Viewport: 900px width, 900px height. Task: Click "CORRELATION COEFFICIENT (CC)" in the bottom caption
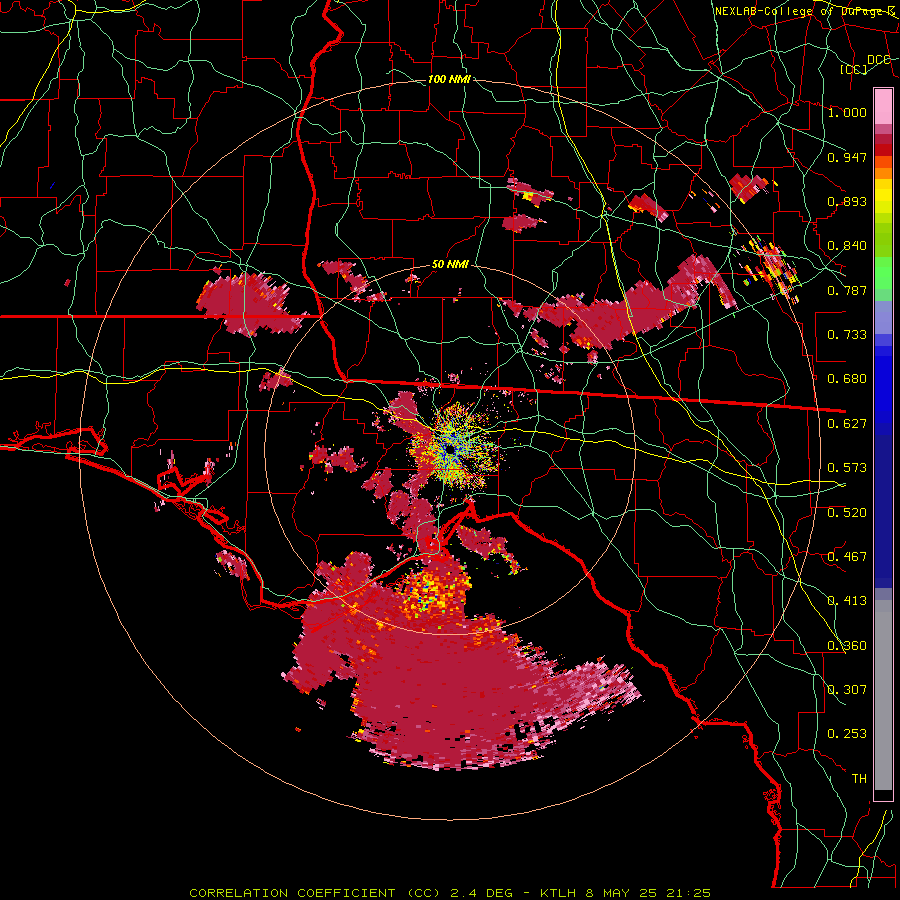pos(315,893)
